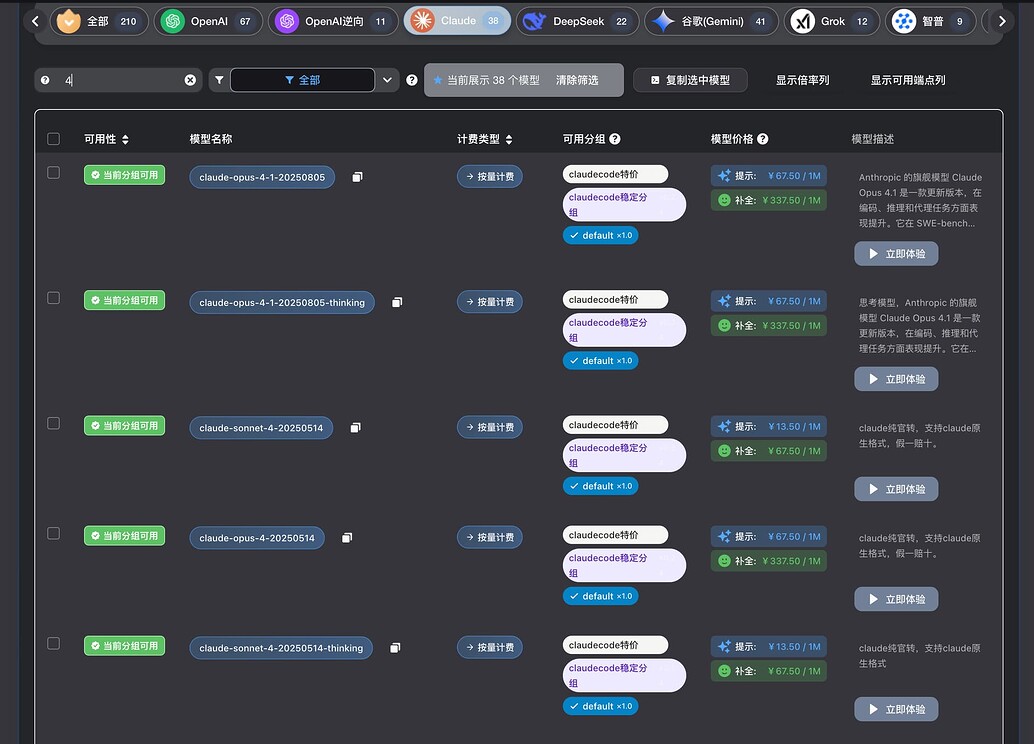Switch to the DeepSeek 22 tab
The width and height of the screenshot is (1034, 744).
(x=578, y=21)
